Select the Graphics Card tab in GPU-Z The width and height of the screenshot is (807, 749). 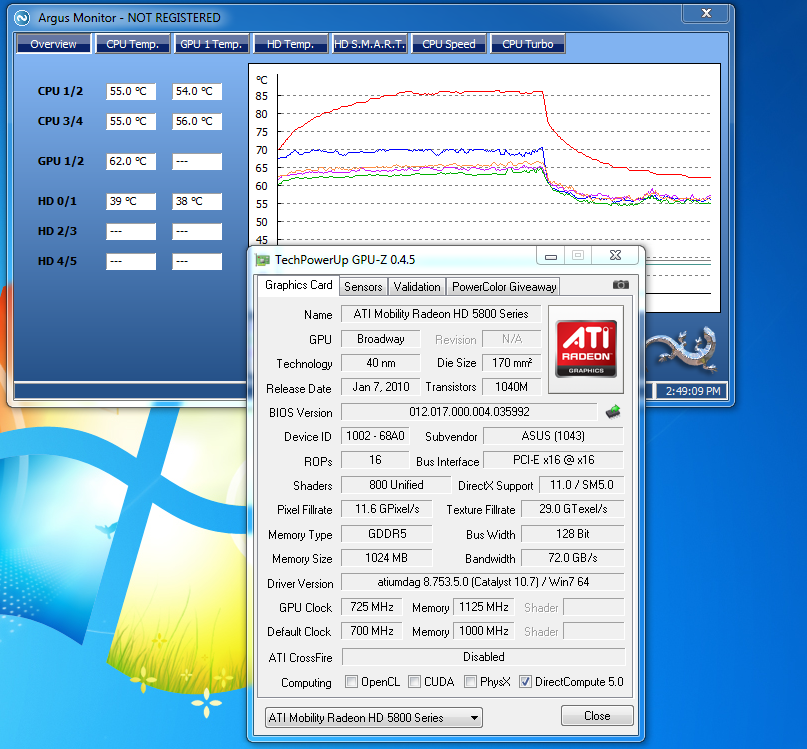299,285
